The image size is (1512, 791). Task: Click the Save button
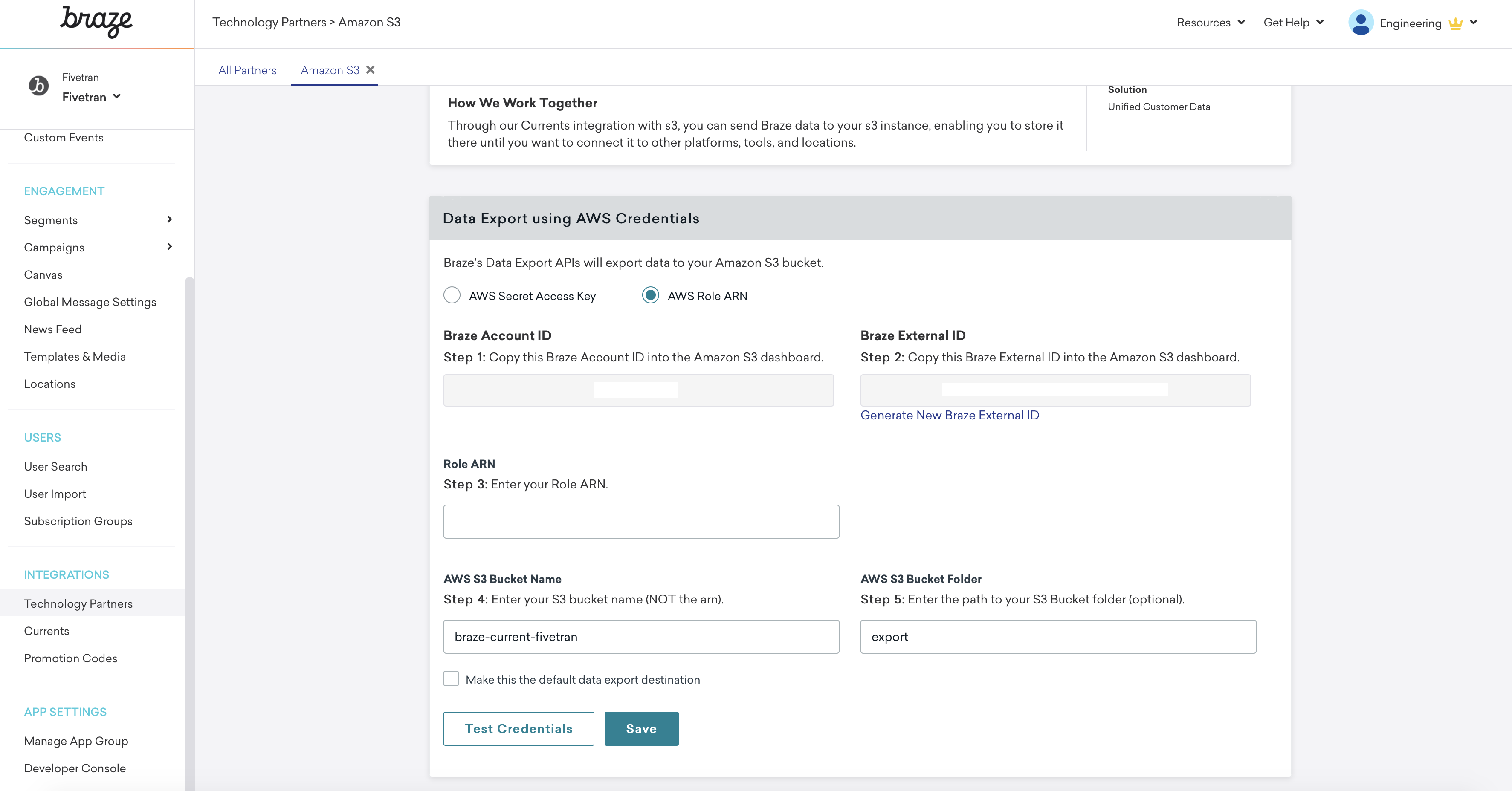[641, 729]
